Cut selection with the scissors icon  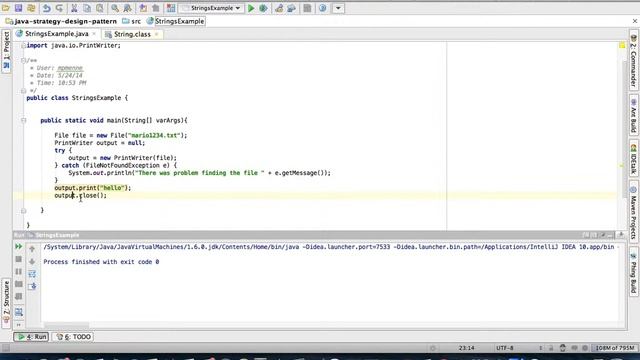(x=74, y=8)
